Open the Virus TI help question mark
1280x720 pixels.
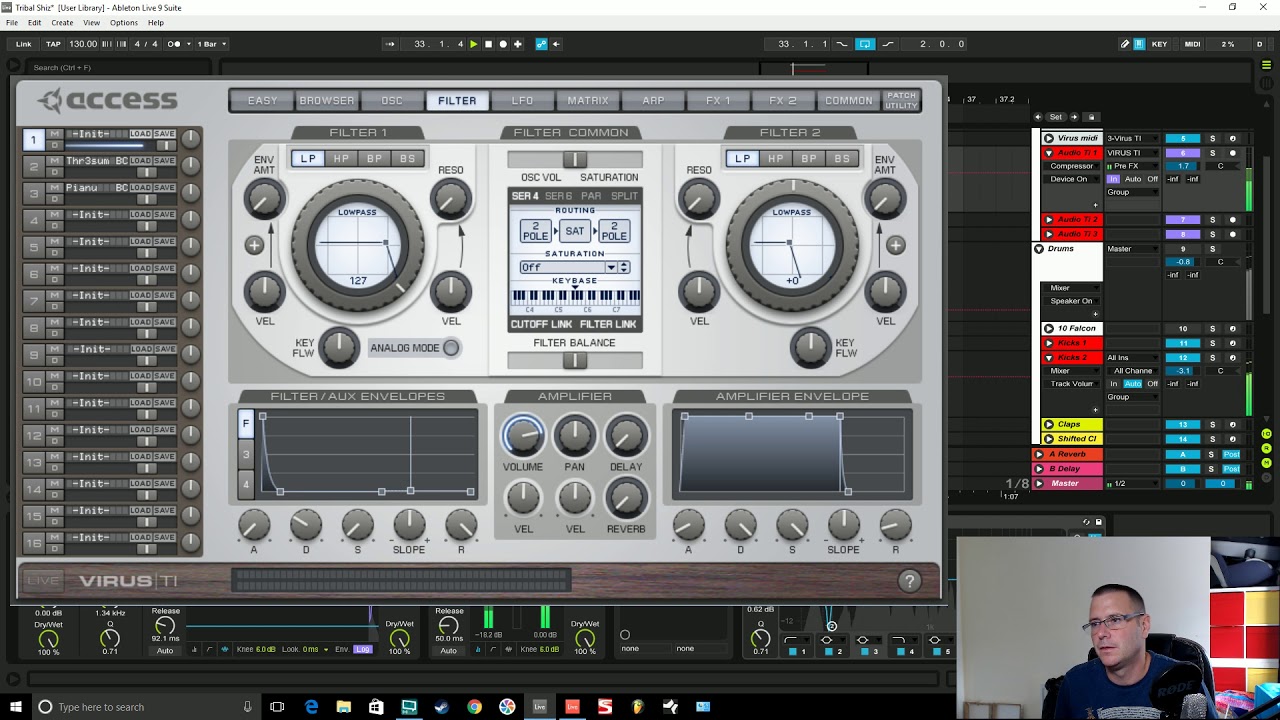pos(909,581)
